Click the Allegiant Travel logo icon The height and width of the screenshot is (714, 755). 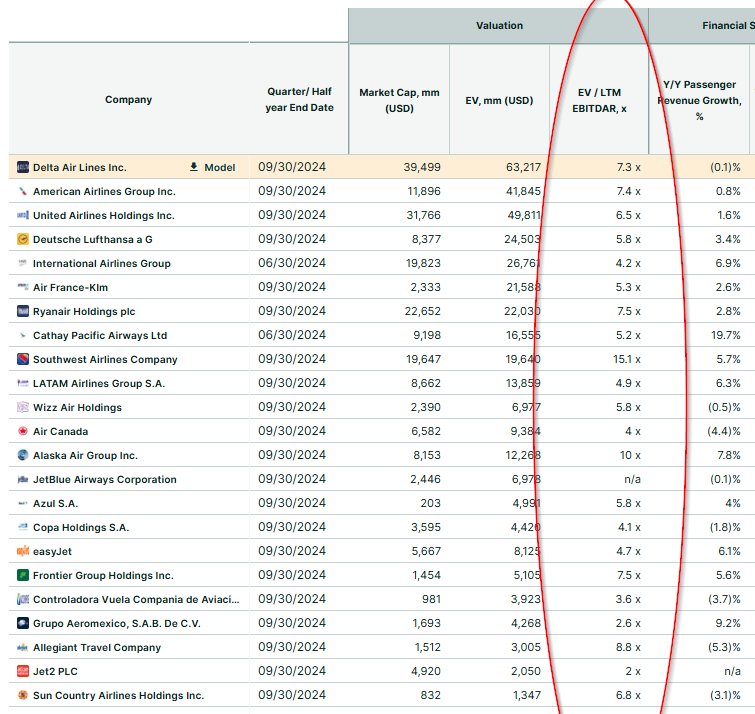tap(23, 647)
